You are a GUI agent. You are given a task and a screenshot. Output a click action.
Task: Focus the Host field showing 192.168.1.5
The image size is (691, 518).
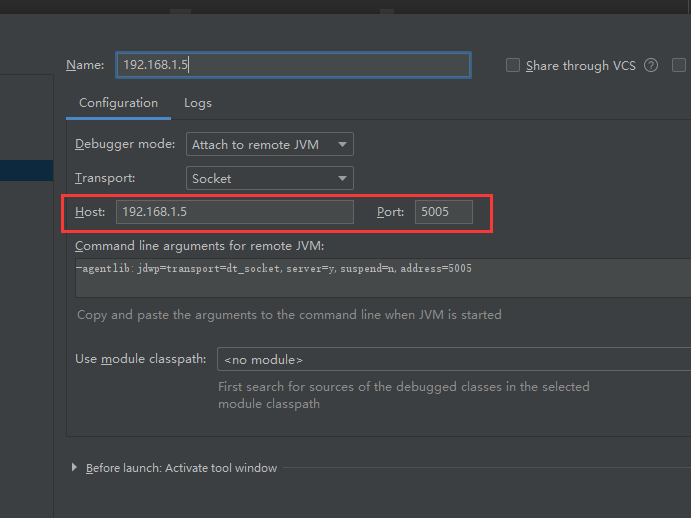[x=234, y=212]
